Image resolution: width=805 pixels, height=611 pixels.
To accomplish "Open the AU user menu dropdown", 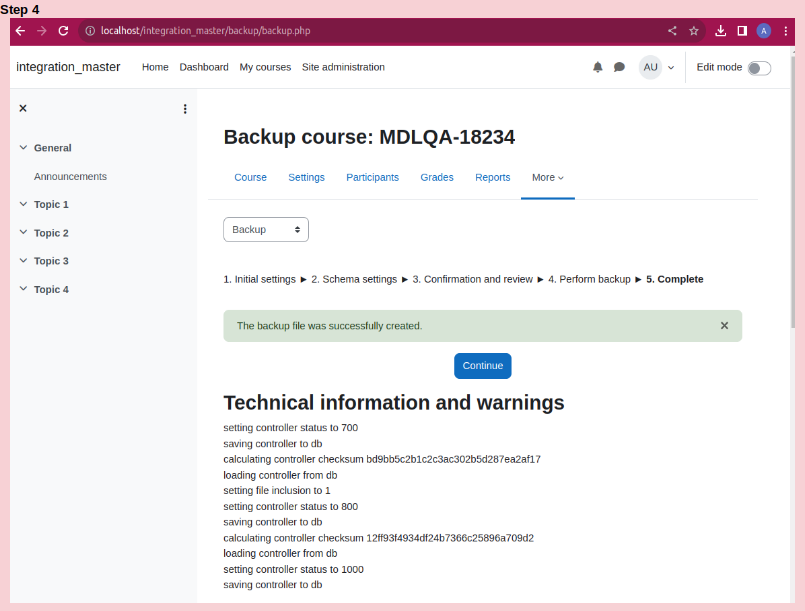I will tap(657, 67).
